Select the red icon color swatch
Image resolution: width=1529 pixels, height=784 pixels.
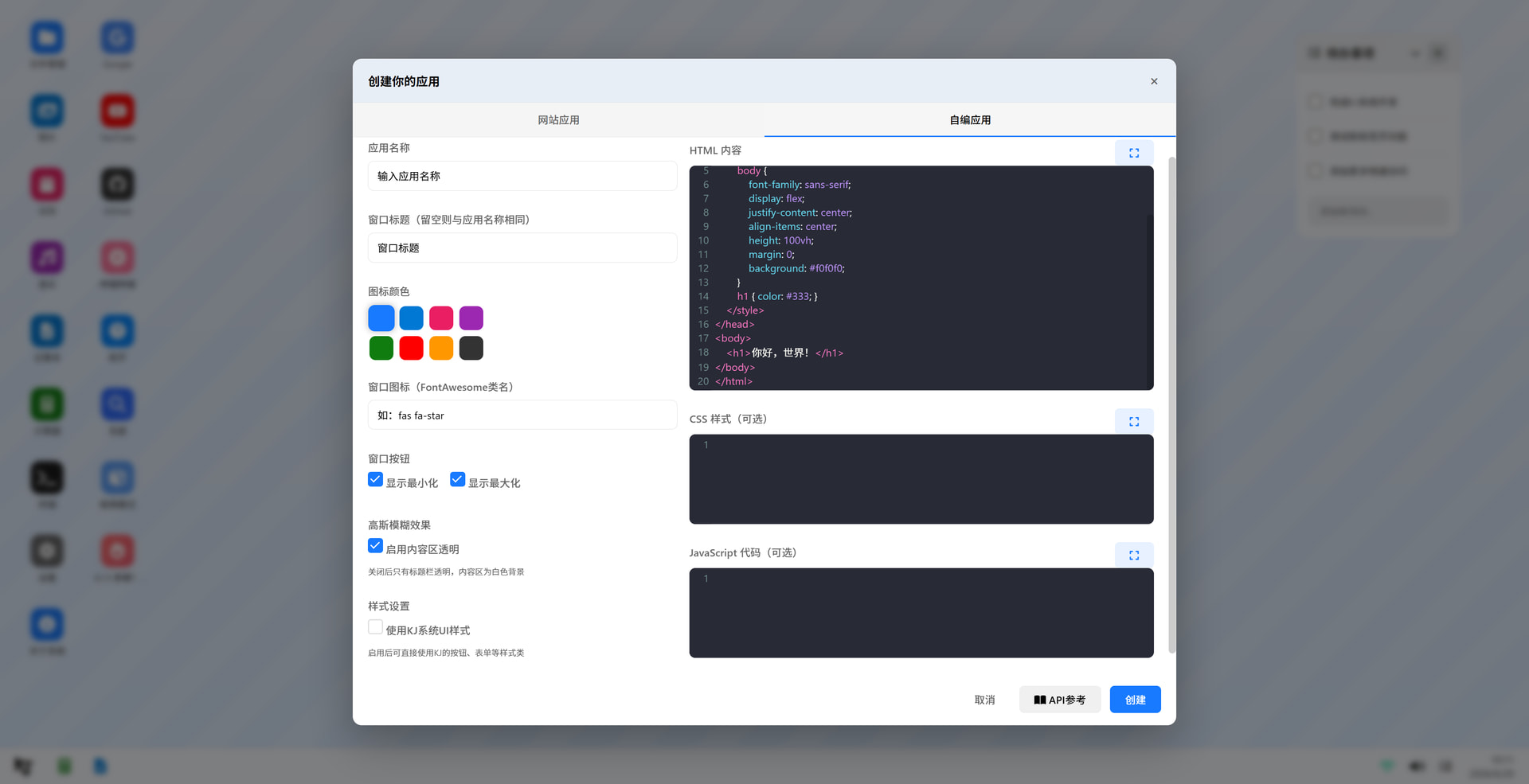point(411,348)
